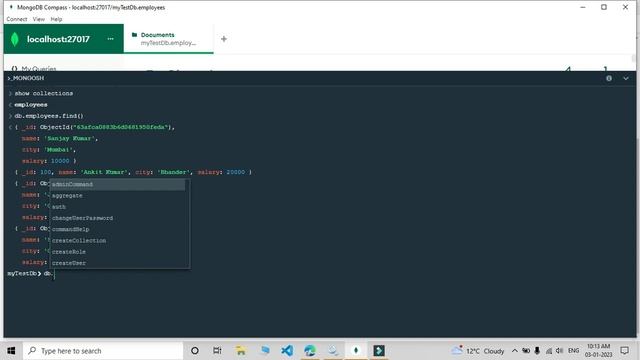Click the 'employees' output text
Image resolution: width=640 pixels, height=360 pixels.
coord(31,105)
